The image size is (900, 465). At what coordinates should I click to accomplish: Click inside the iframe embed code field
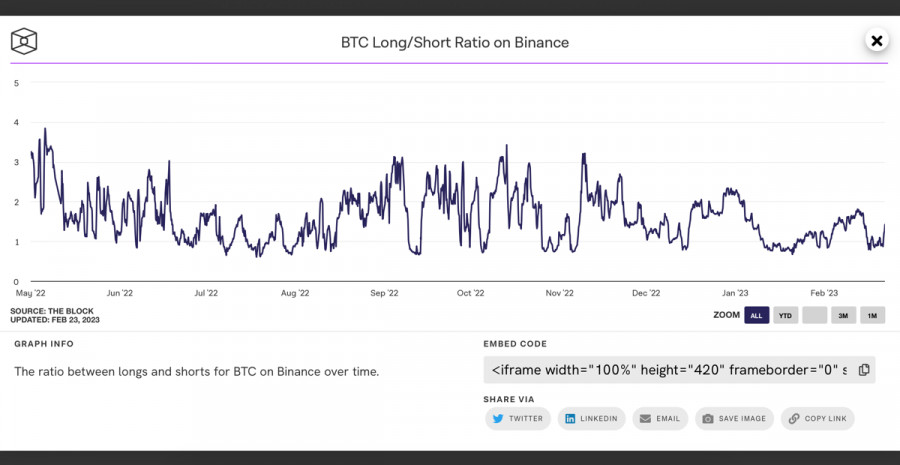668,369
